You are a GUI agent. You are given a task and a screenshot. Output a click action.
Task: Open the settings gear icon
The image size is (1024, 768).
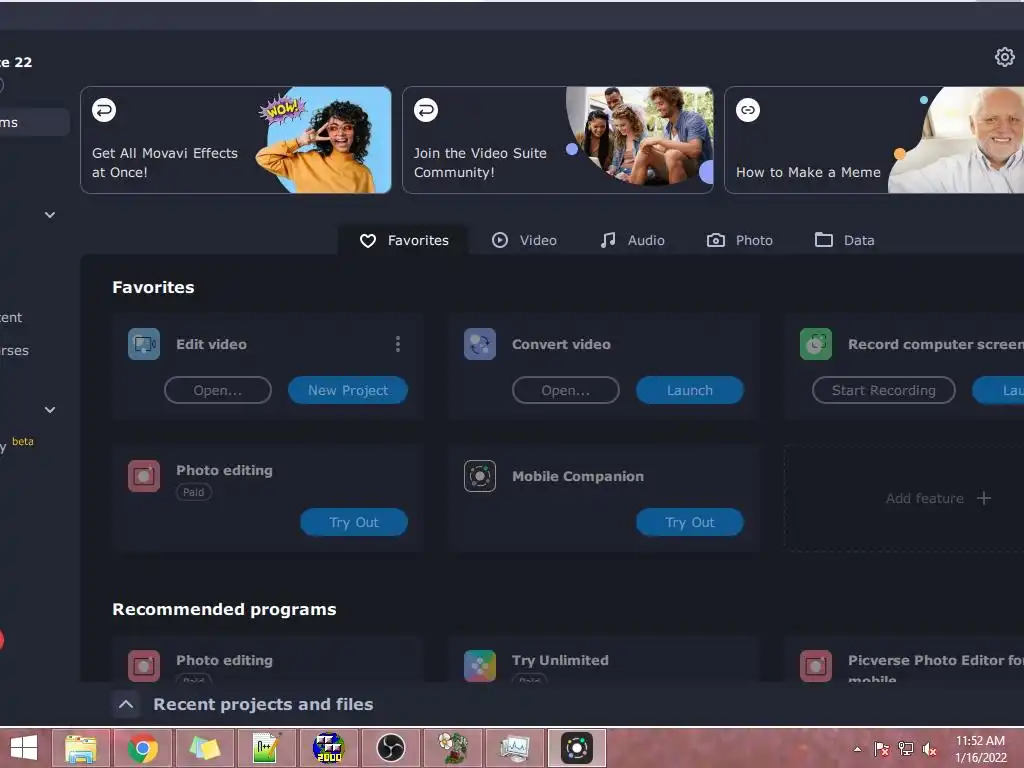point(1004,57)
